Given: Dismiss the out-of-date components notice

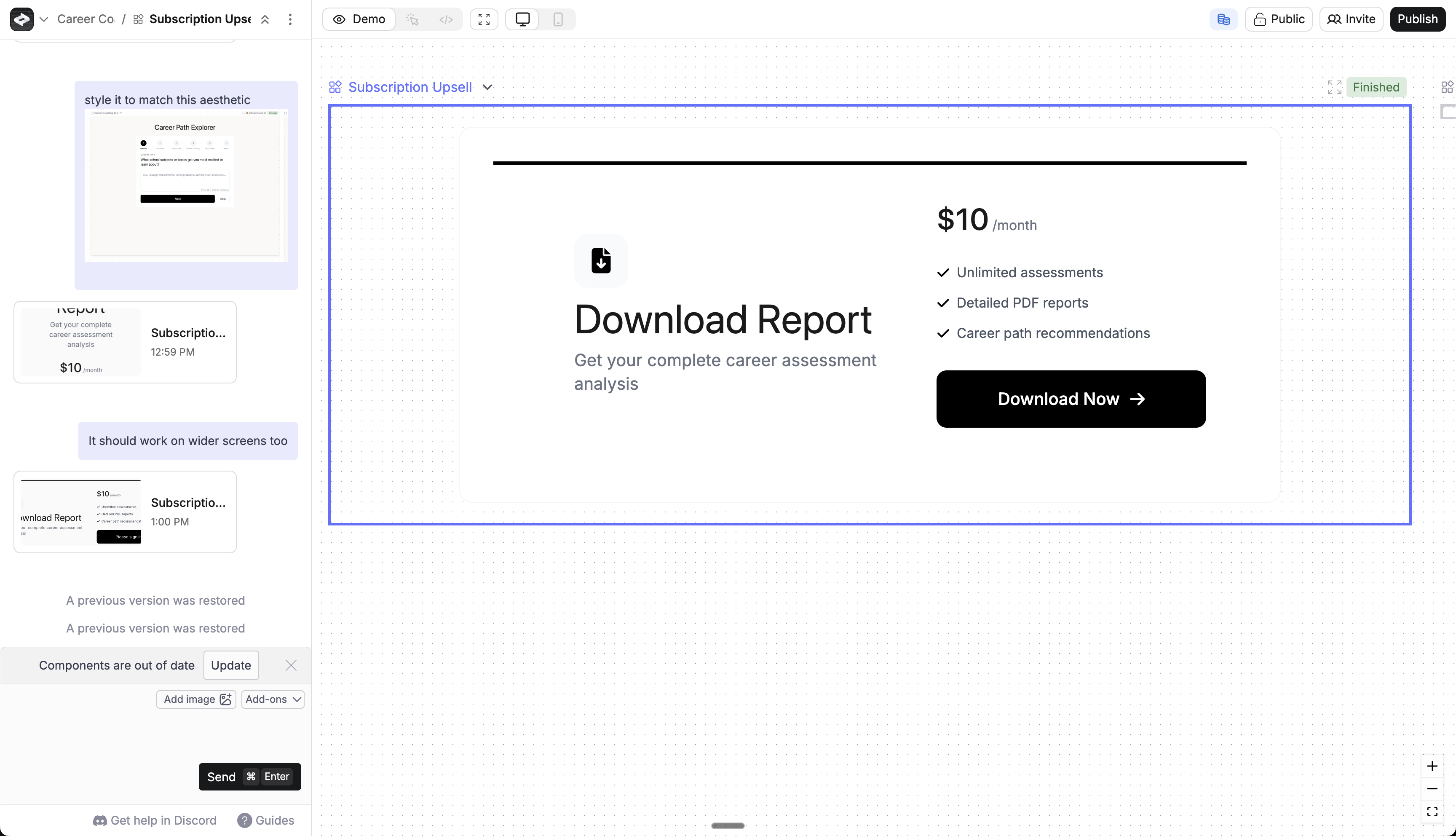Looking at the screenshot, I should coord(291,665).
